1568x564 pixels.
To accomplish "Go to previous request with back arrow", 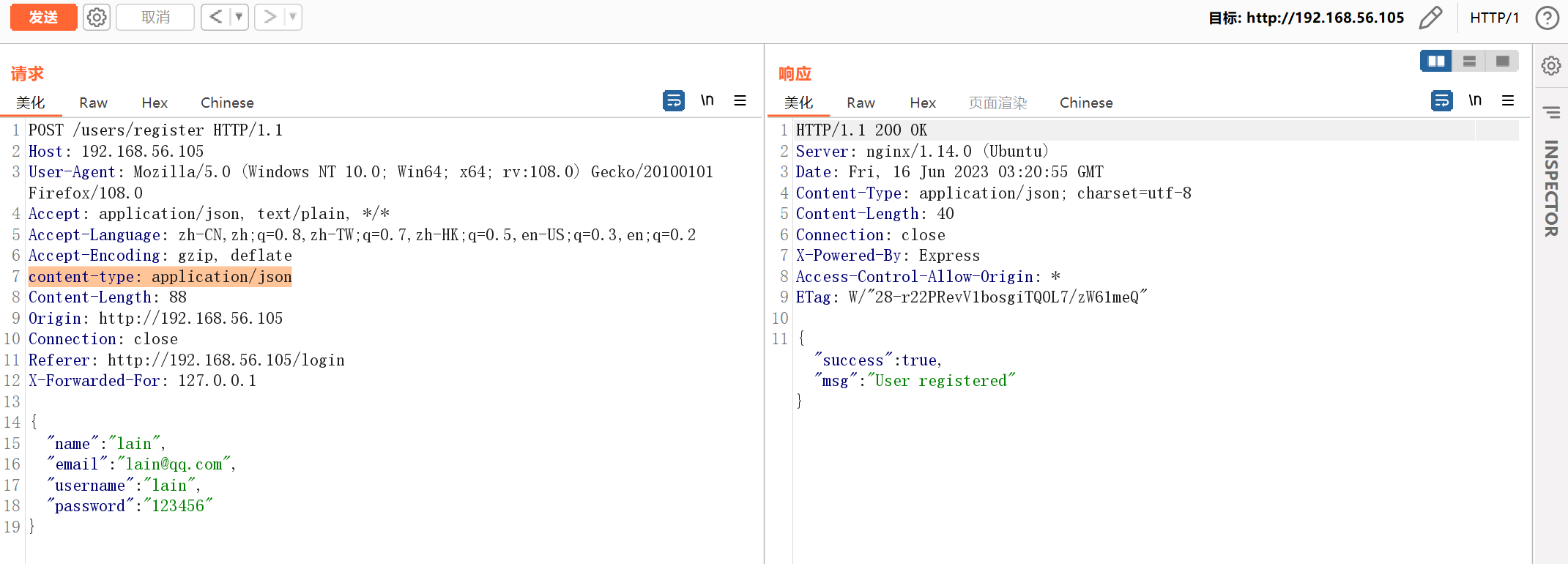I will pos(215,17).
